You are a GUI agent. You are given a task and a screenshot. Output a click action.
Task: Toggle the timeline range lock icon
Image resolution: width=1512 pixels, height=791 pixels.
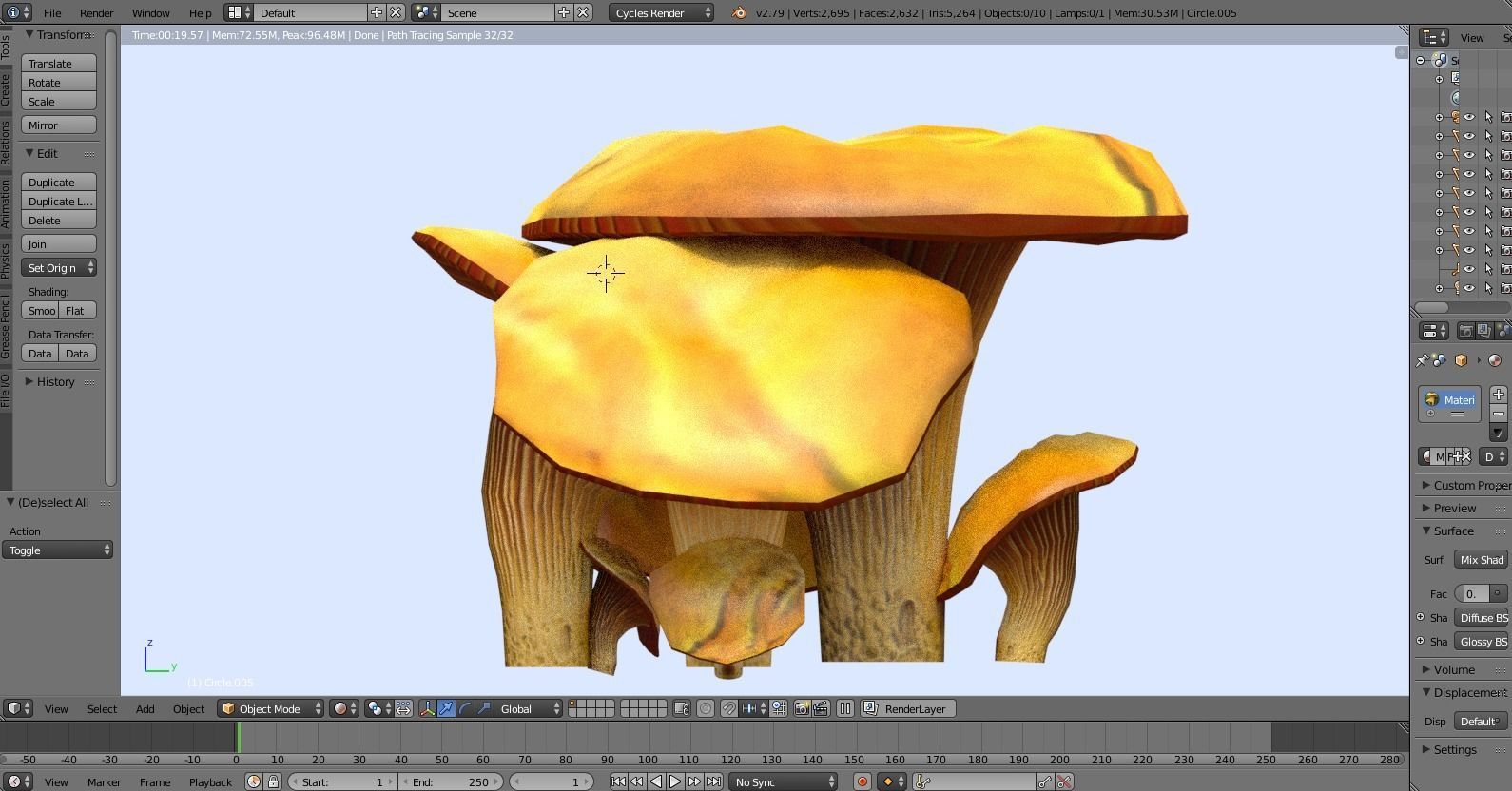pos(273,781)
